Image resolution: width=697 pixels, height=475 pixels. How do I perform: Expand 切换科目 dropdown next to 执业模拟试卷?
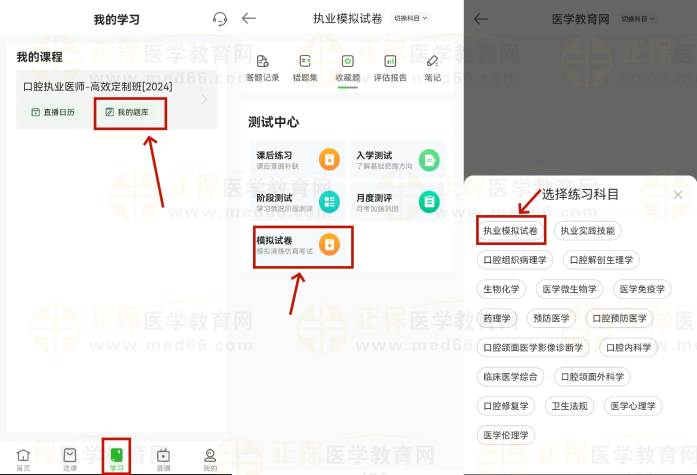(x=411, y=19)
